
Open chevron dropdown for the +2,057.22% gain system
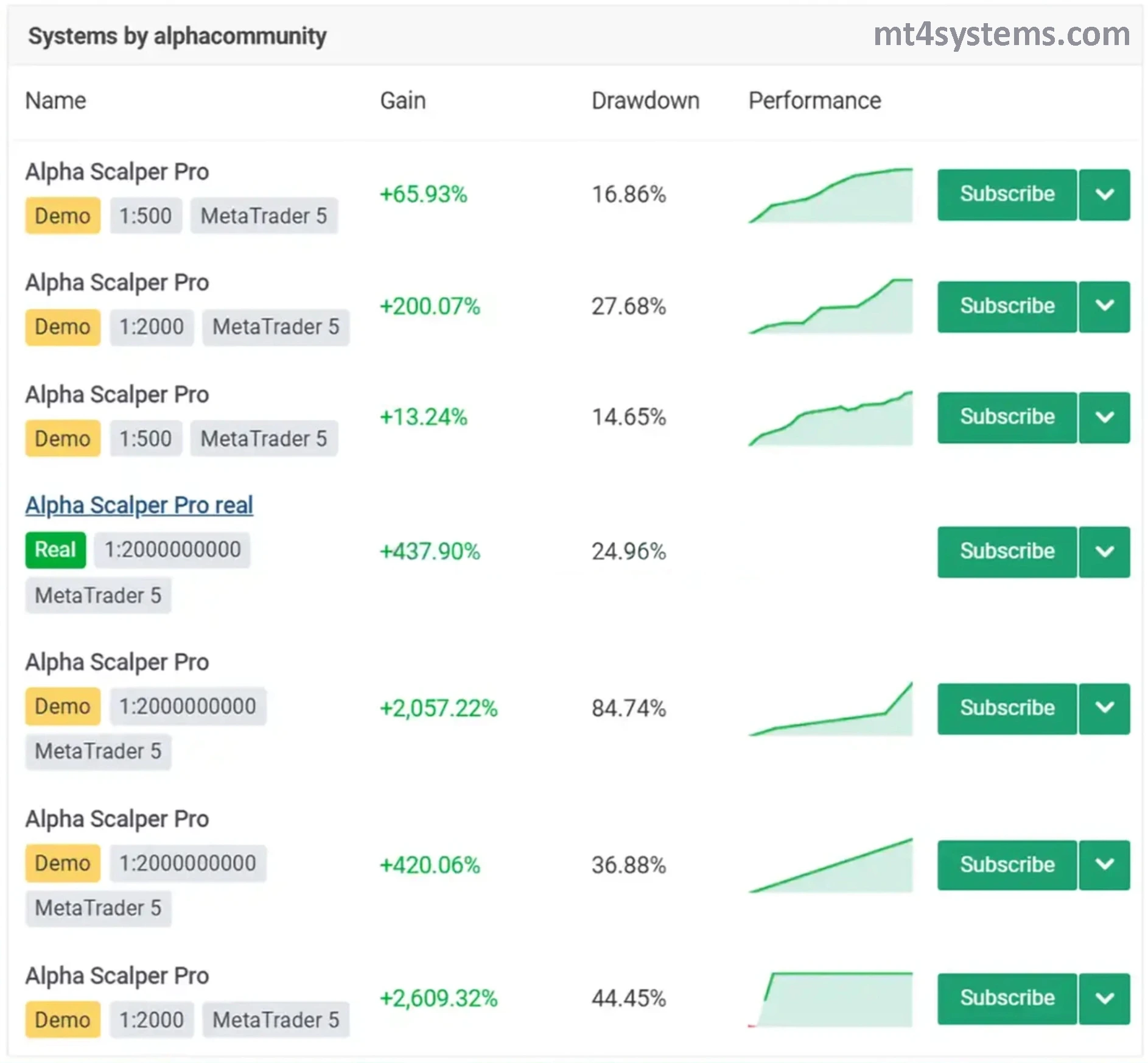[1104, 708]
